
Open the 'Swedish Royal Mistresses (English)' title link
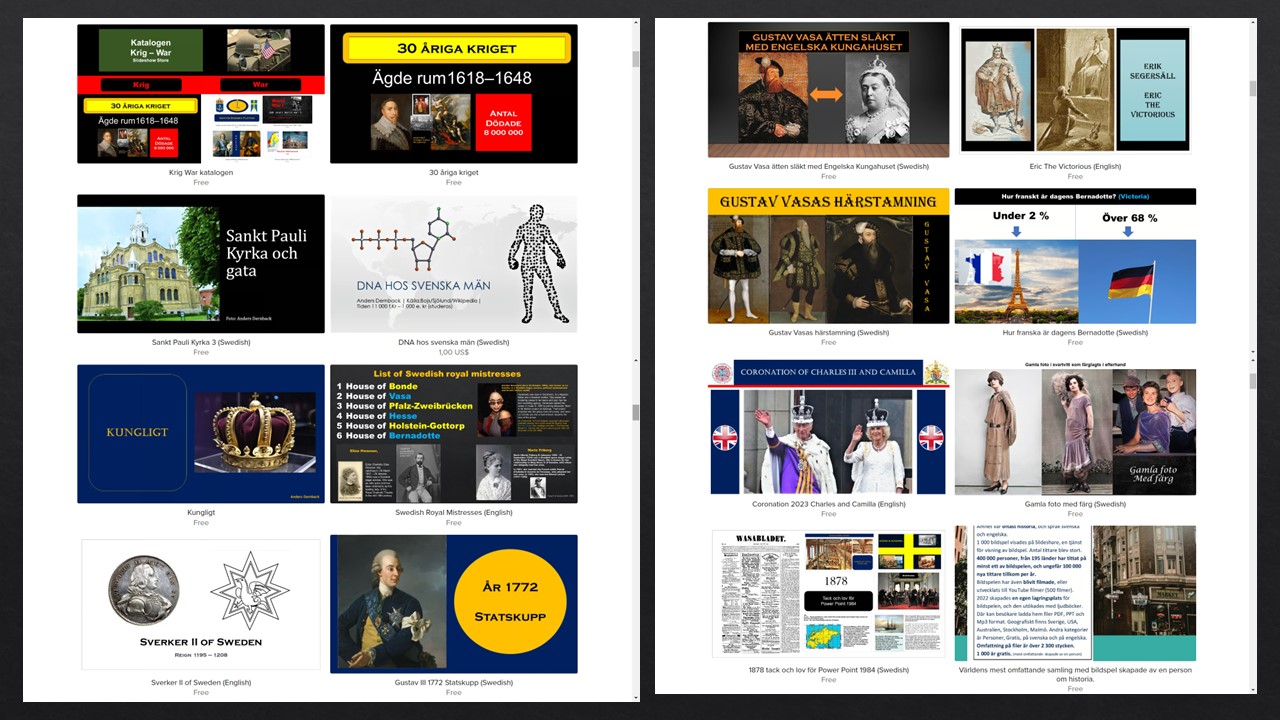tap(454, 512)
